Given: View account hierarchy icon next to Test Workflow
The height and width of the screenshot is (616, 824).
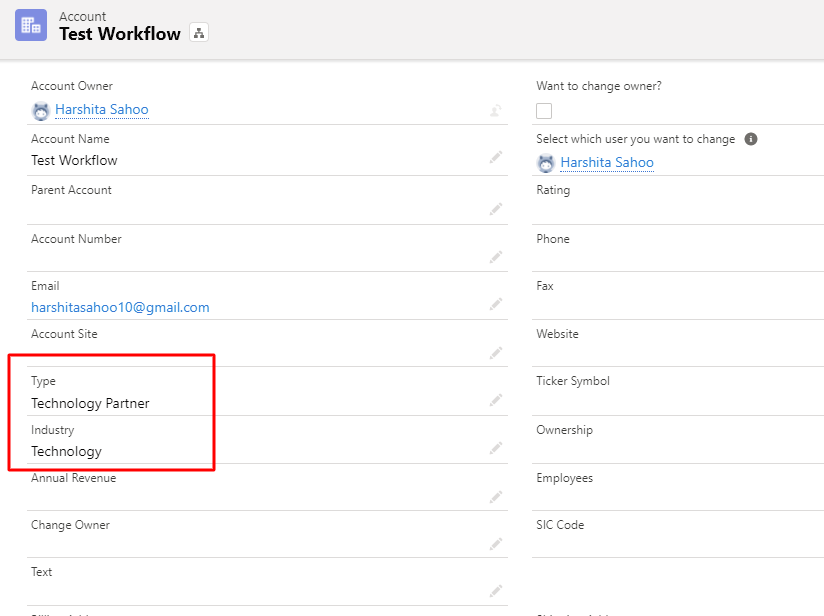Looking at the screenshot, I should click(x=199, y=33).
